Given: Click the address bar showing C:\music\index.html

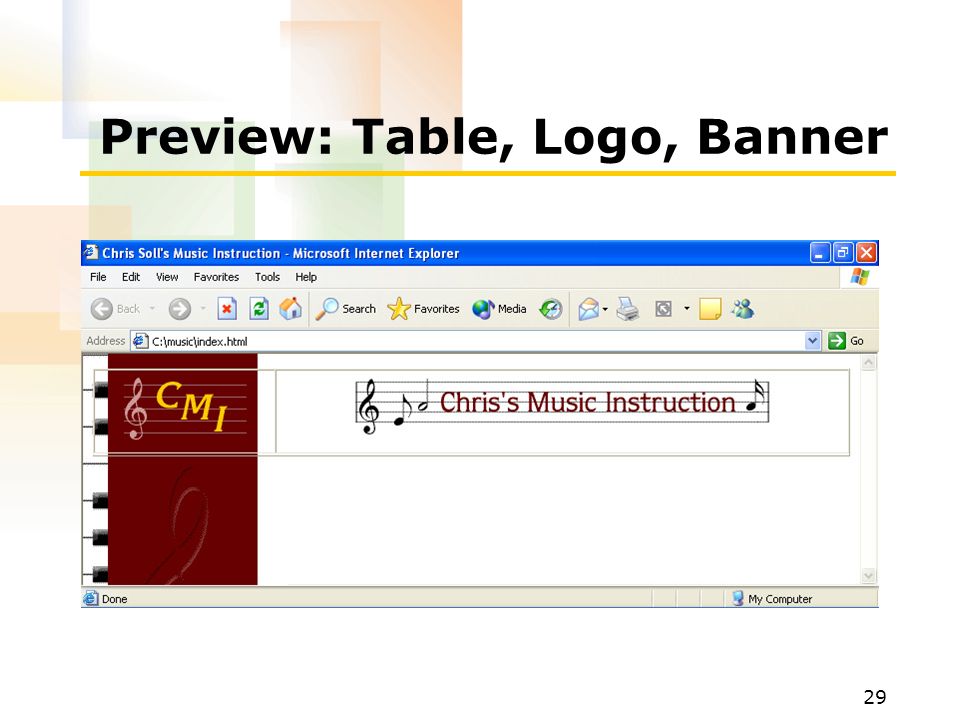Looking at the screenshot, I should pos(475,341).
